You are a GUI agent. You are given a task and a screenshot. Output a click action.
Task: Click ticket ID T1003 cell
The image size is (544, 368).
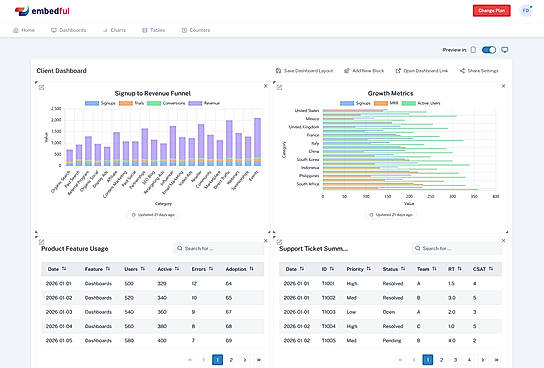pyautogui.click(x=329, y=312)
